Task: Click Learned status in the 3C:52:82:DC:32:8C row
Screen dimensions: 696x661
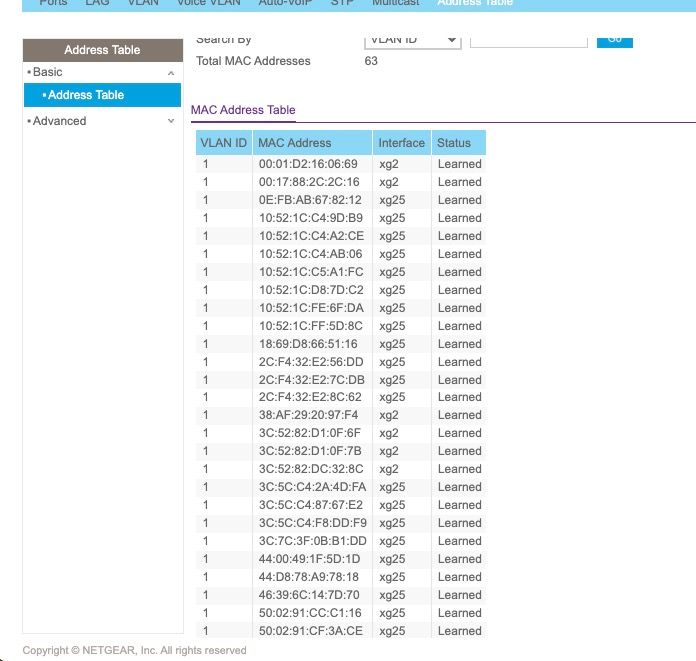Action: point(459,469)
